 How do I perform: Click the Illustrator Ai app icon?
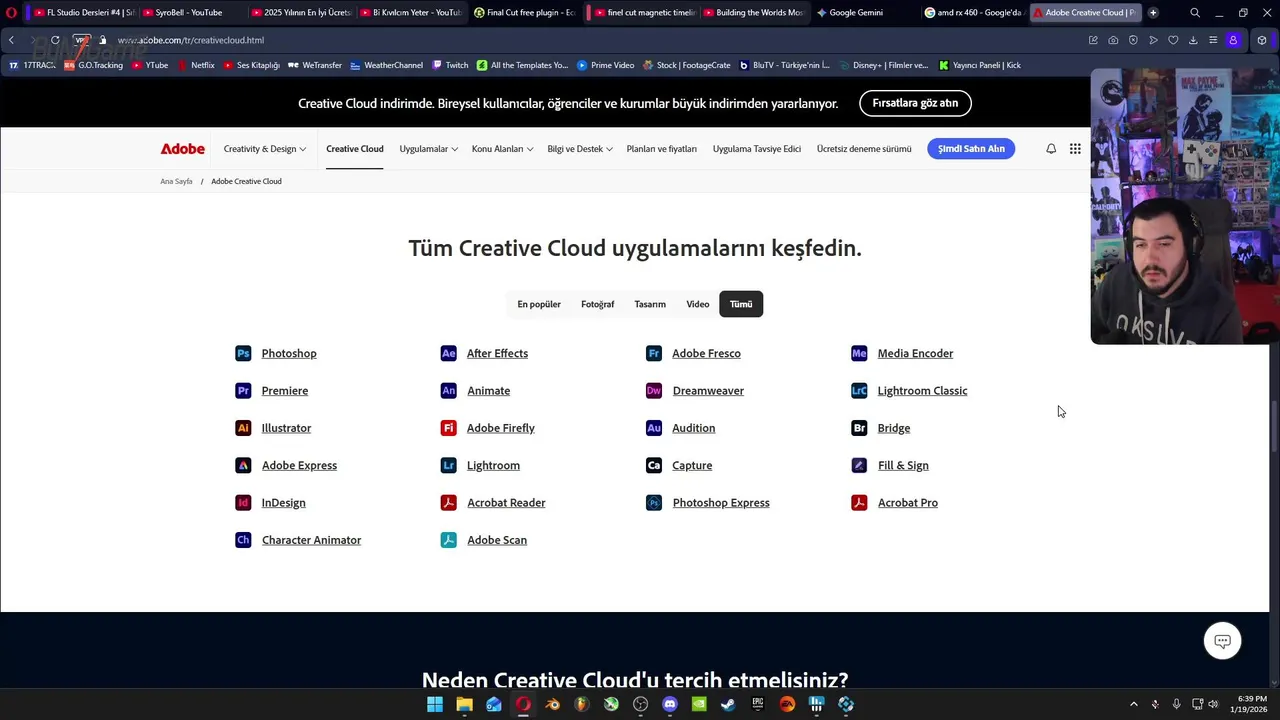point(243,428)
